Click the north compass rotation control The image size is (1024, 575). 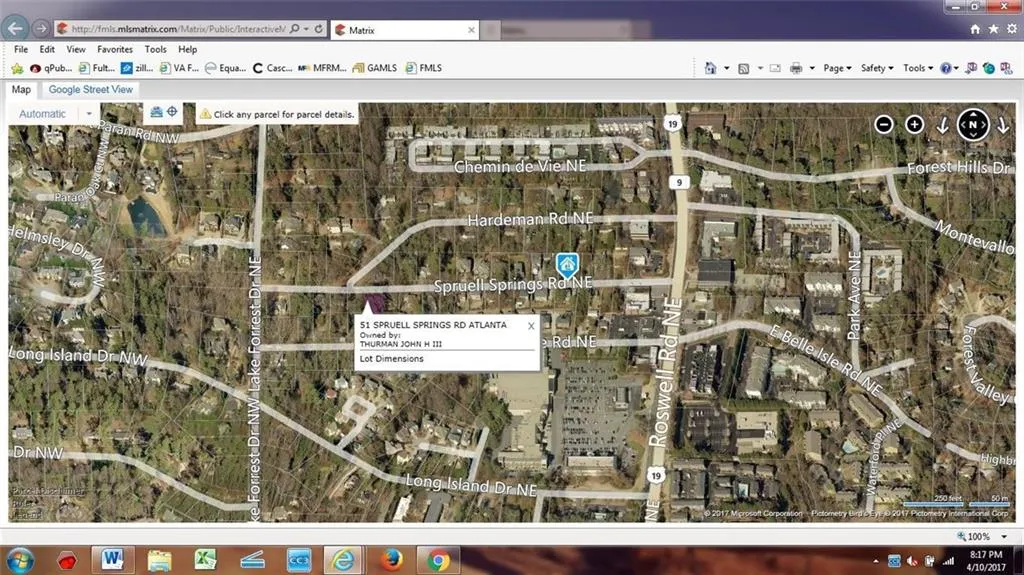973,124
